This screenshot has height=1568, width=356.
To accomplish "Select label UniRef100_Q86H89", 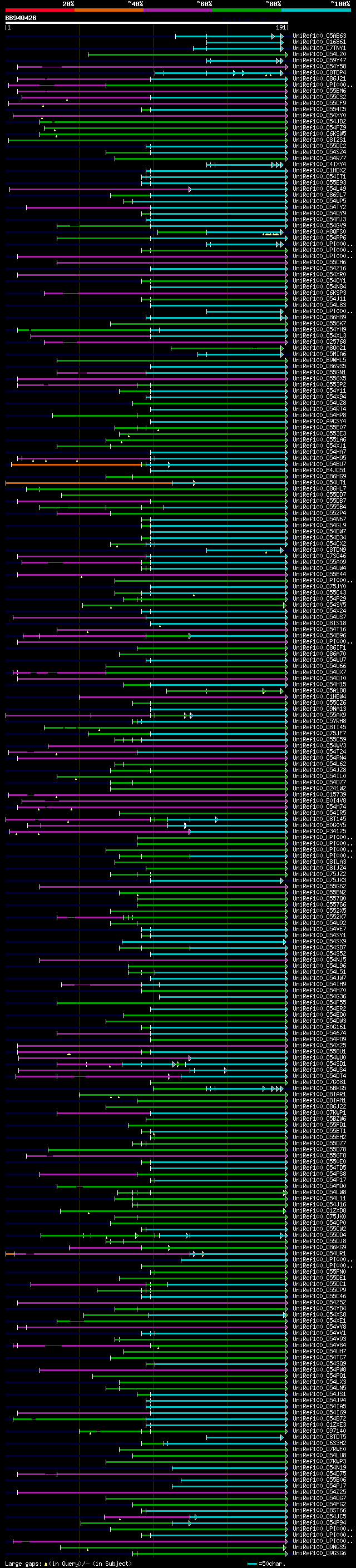I will [319, 317].
